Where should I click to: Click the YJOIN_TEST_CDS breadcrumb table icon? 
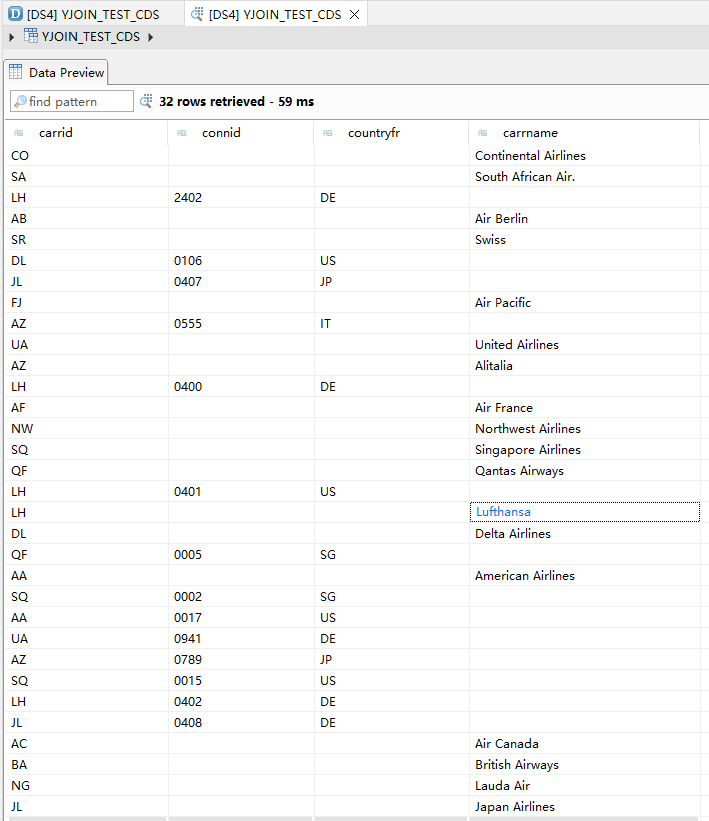tap(31, 36)
